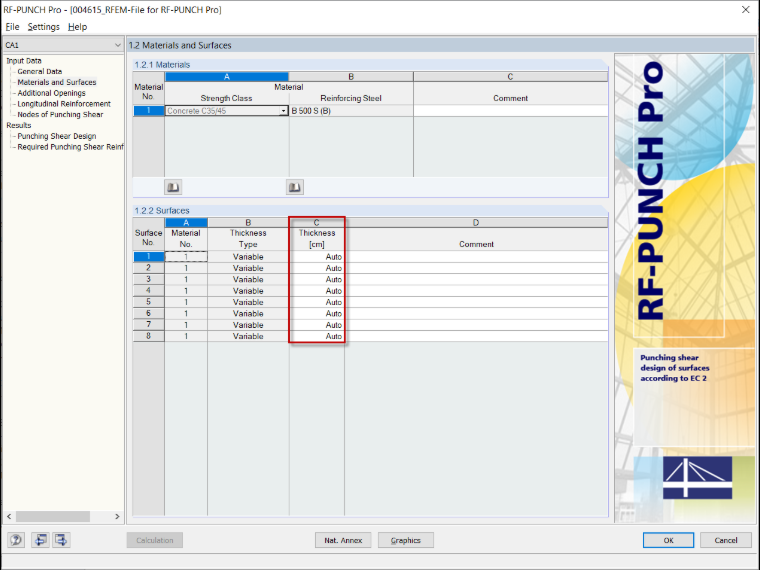Click the material comment cell in row 1

[510, 111]
